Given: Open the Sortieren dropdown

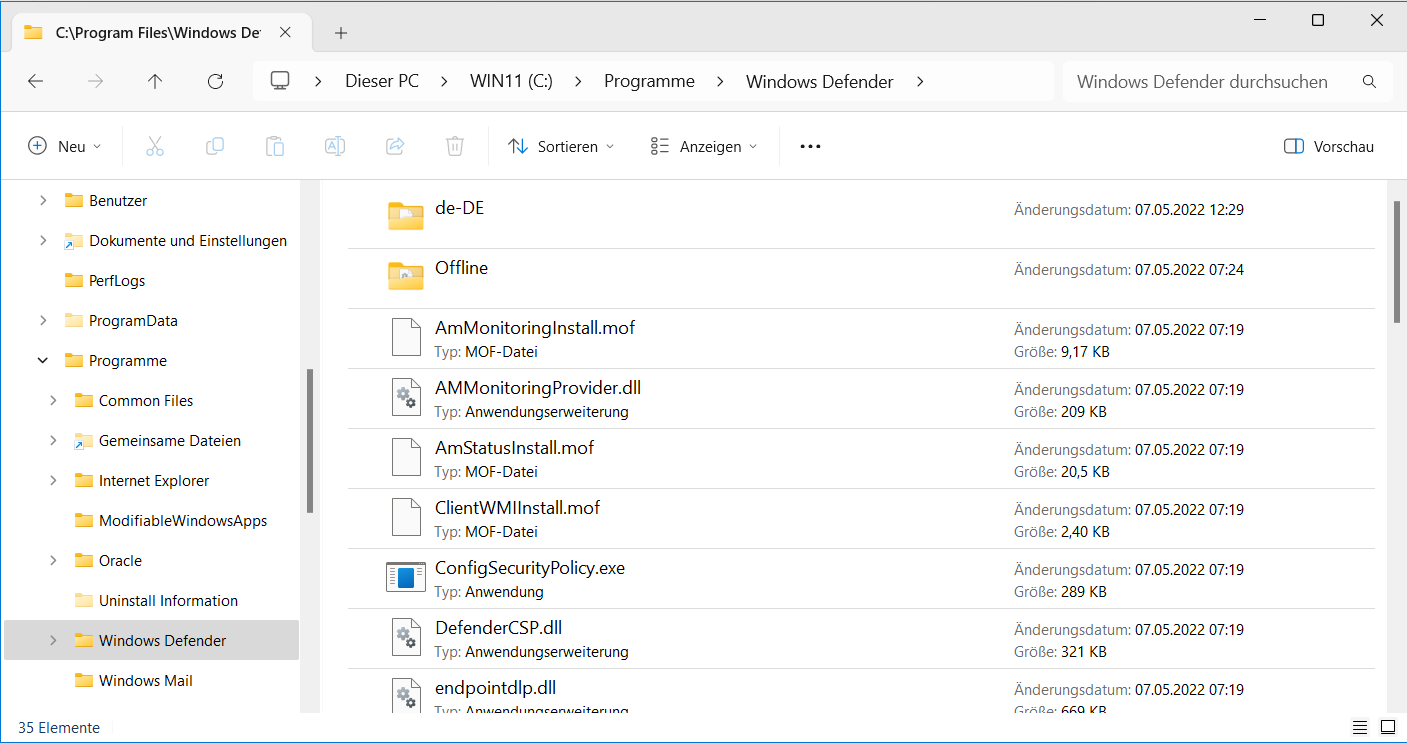Looking at the screenshot, I should pyautogui.click(x=560, y=146).
